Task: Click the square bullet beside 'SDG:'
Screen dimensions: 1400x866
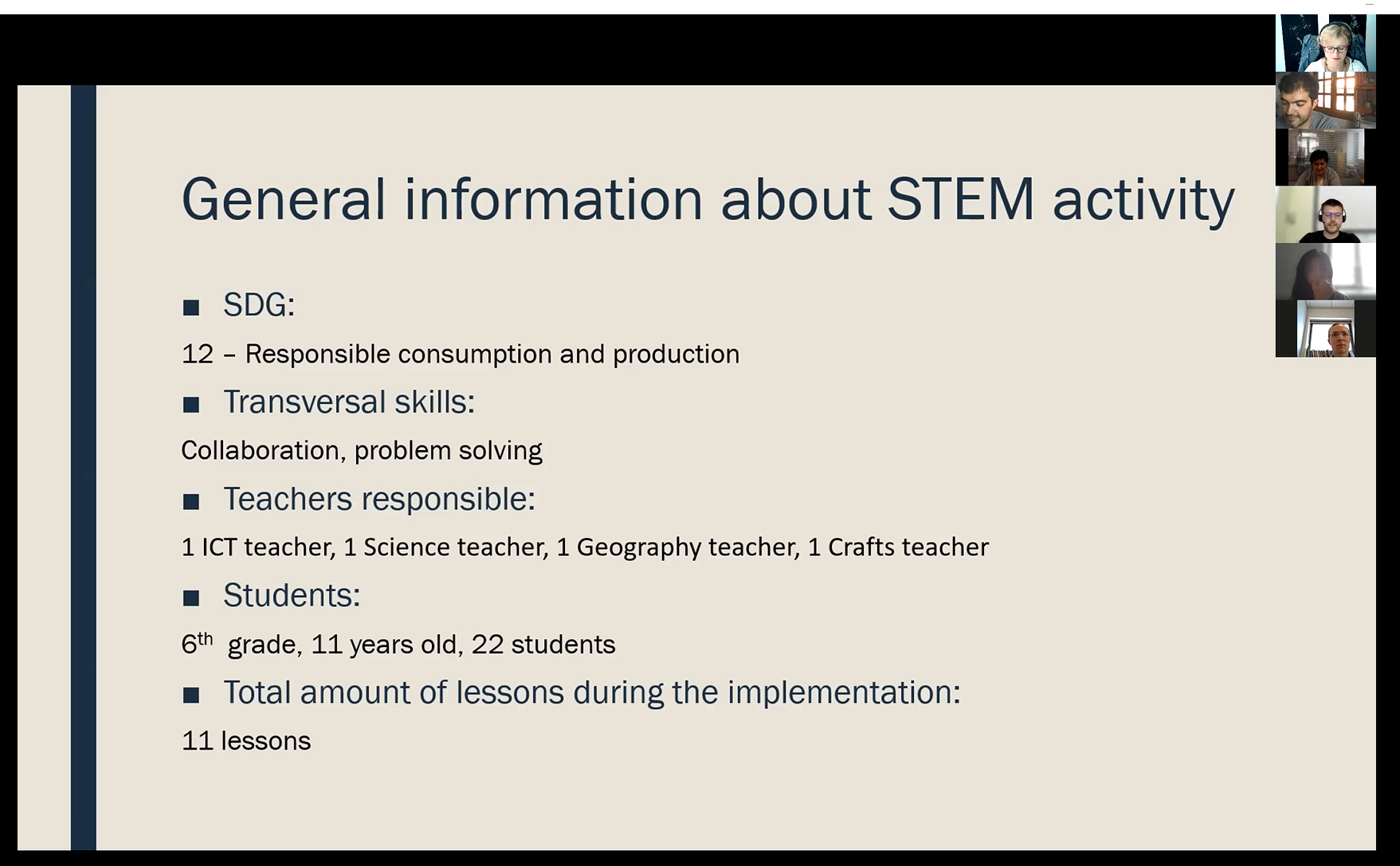Action: tap(191, 308)
